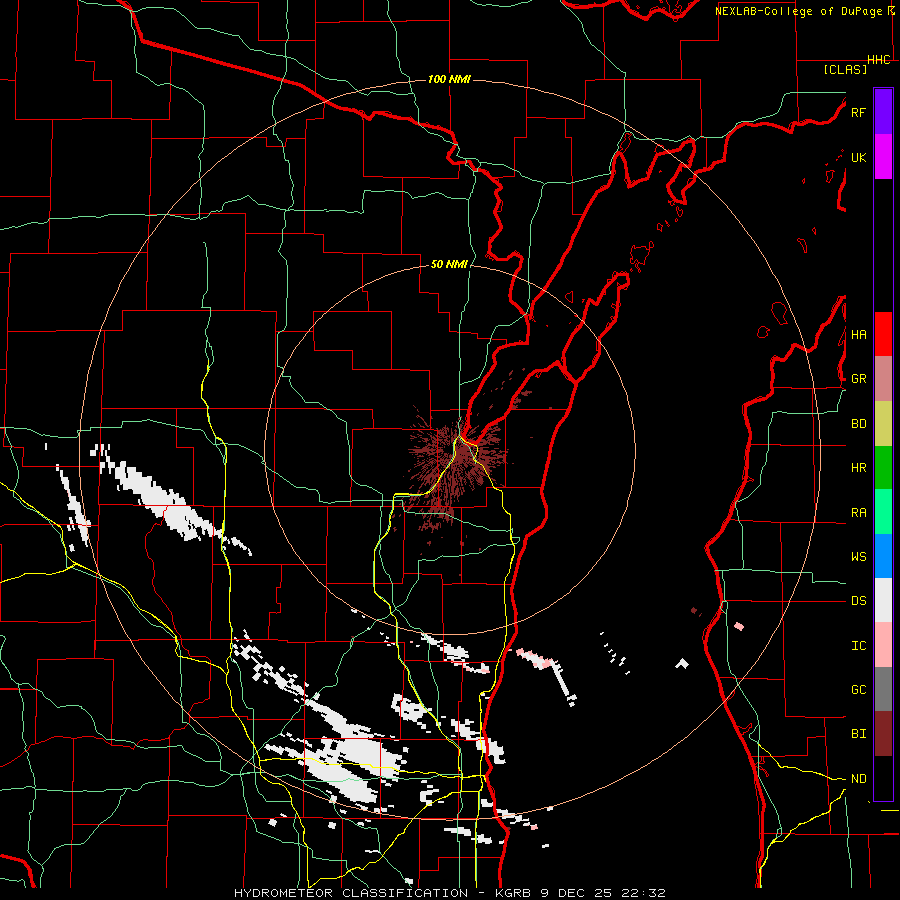
Task: Select the blue WS legend swatch
Action: tap(883, 556)
